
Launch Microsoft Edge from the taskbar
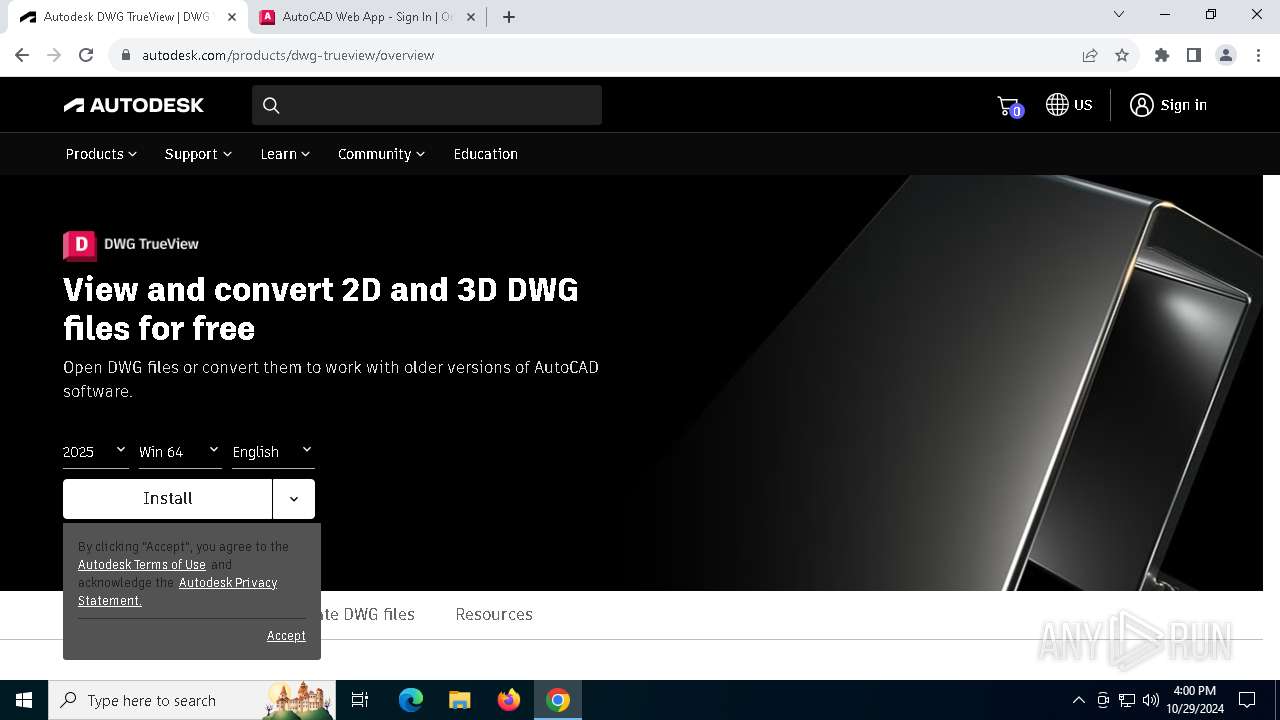click(x=411, y=700)
